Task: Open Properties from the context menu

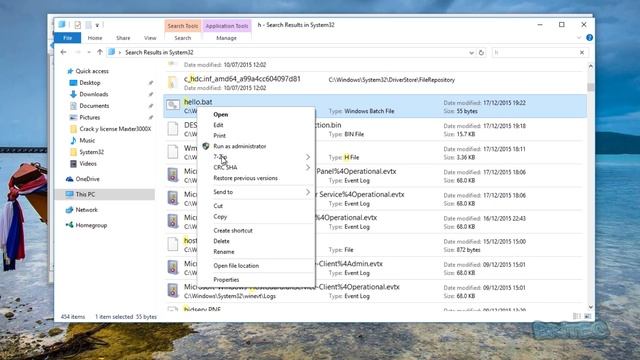Action: pos(226,280)
